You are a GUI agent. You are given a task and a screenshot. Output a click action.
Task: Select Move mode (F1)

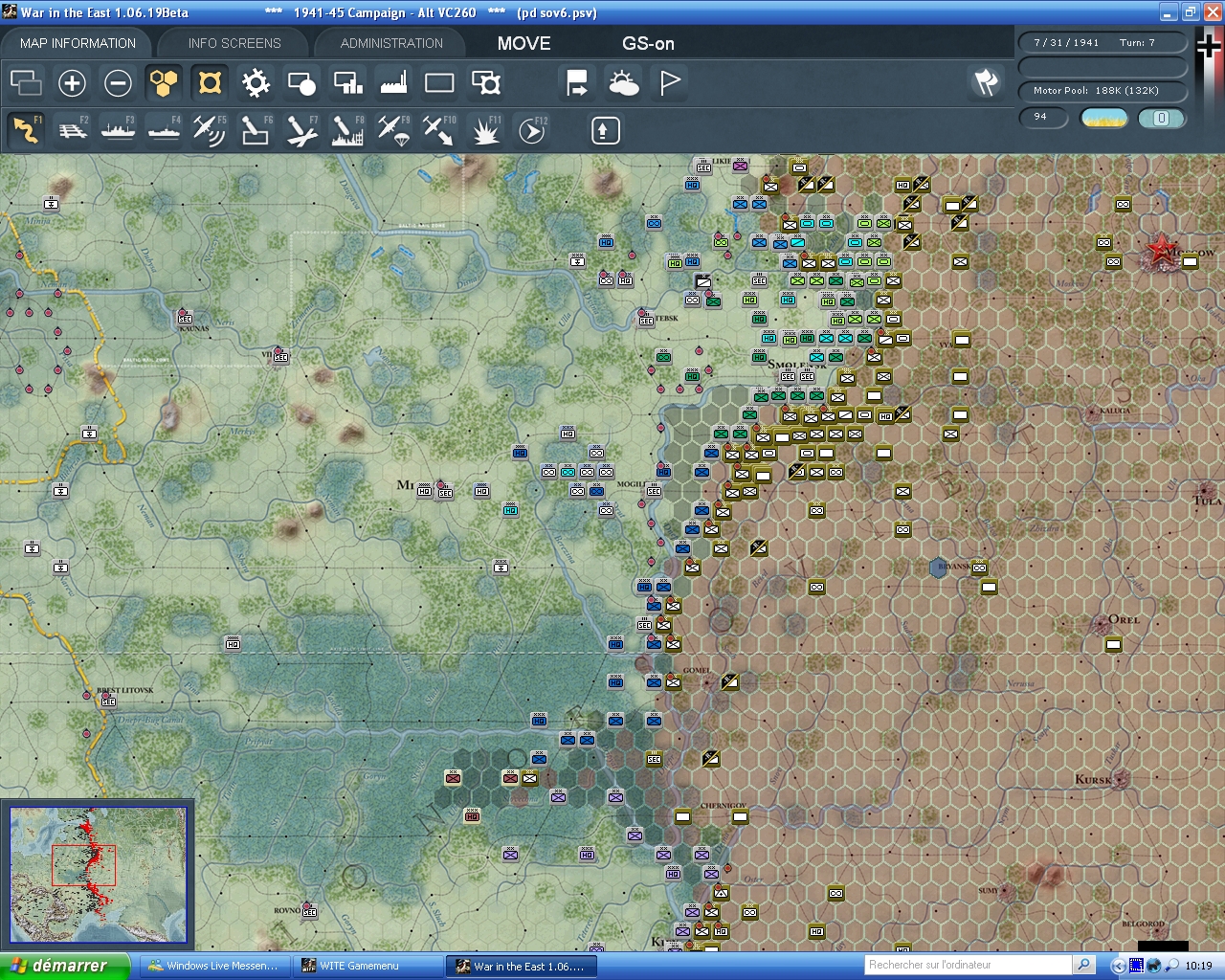26,130
